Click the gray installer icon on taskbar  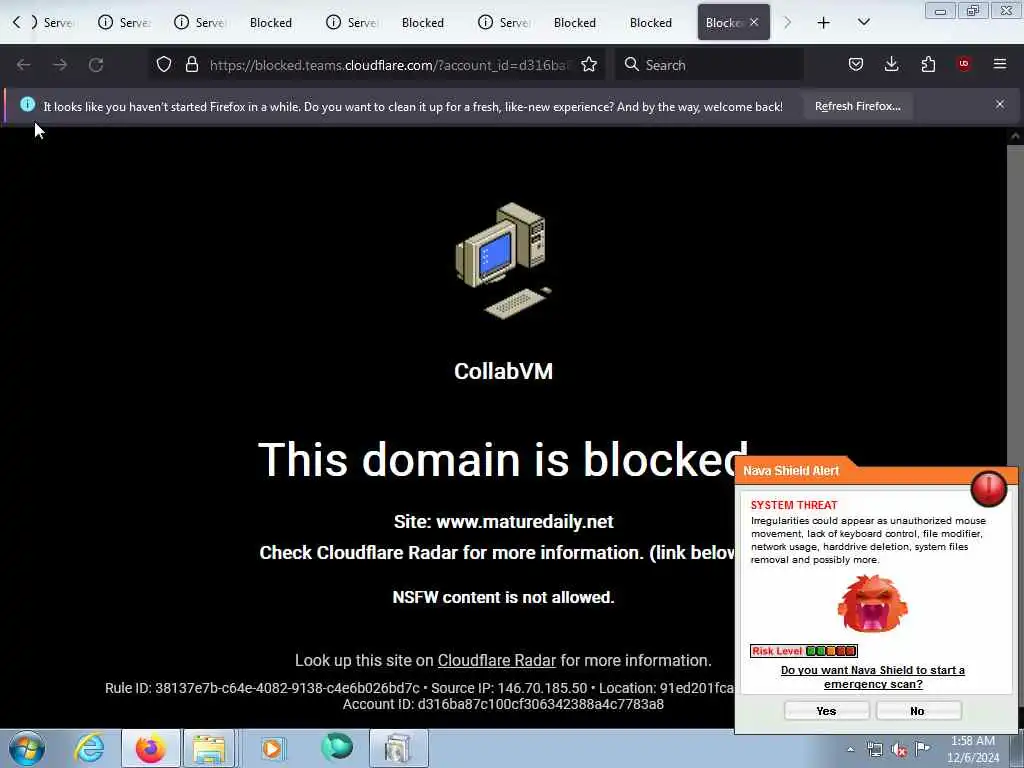[x=398, y=748]
